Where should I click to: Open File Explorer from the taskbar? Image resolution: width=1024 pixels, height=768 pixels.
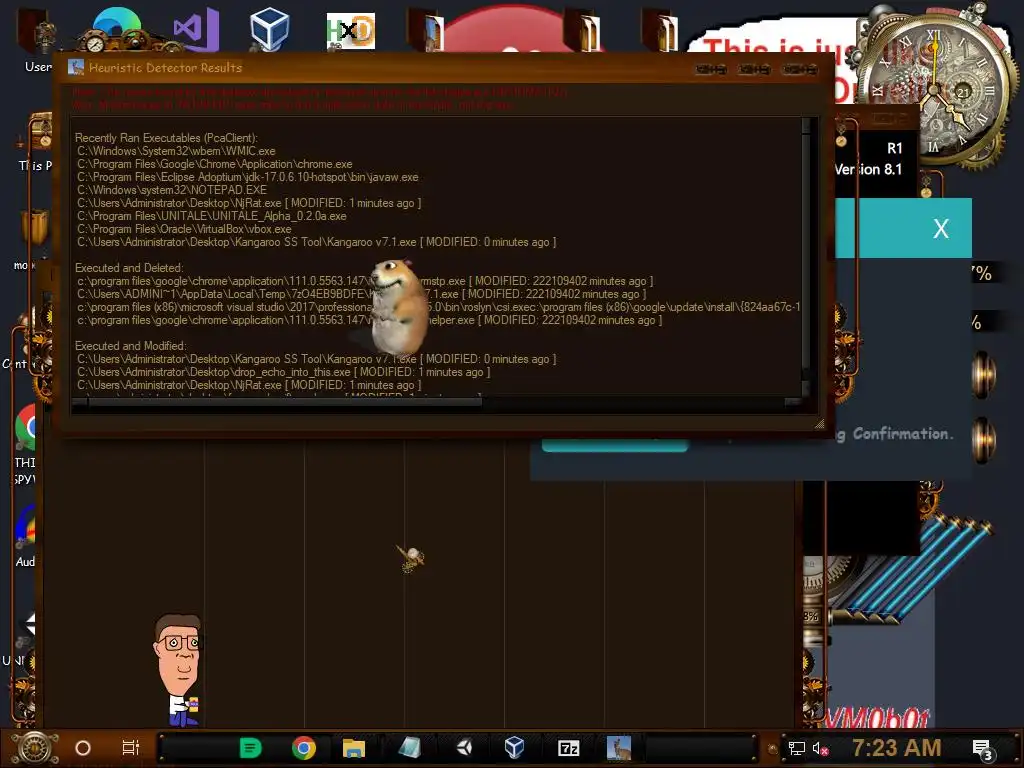pyautogui.click(x=354, y=748)
